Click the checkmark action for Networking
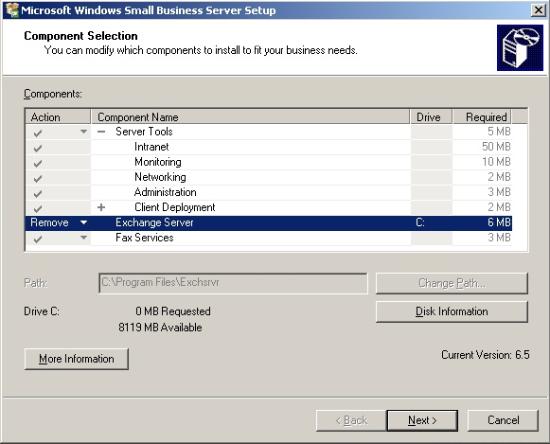This screenshot has width=550, height=444. (x=38, y=179)
